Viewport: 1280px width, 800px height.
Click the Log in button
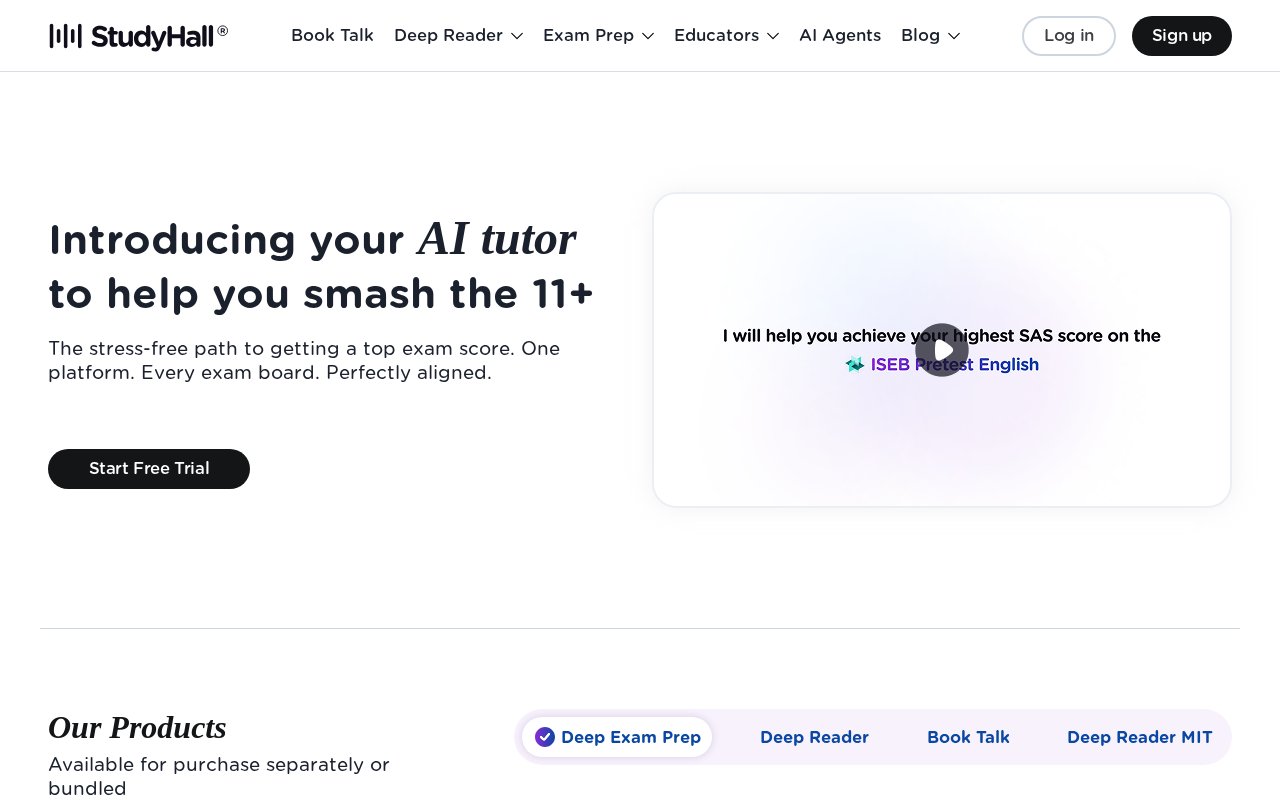coord(1069,36)
